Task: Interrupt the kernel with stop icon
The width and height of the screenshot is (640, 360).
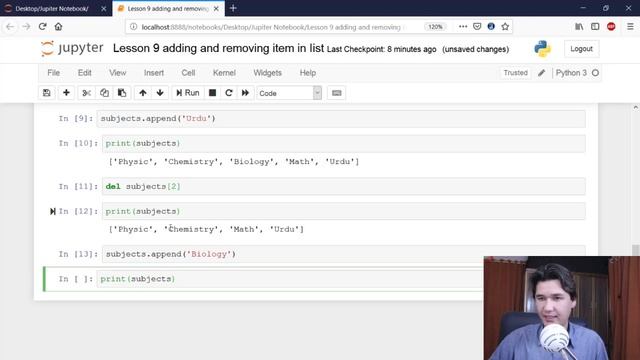Action: click(x=212, y=93)
